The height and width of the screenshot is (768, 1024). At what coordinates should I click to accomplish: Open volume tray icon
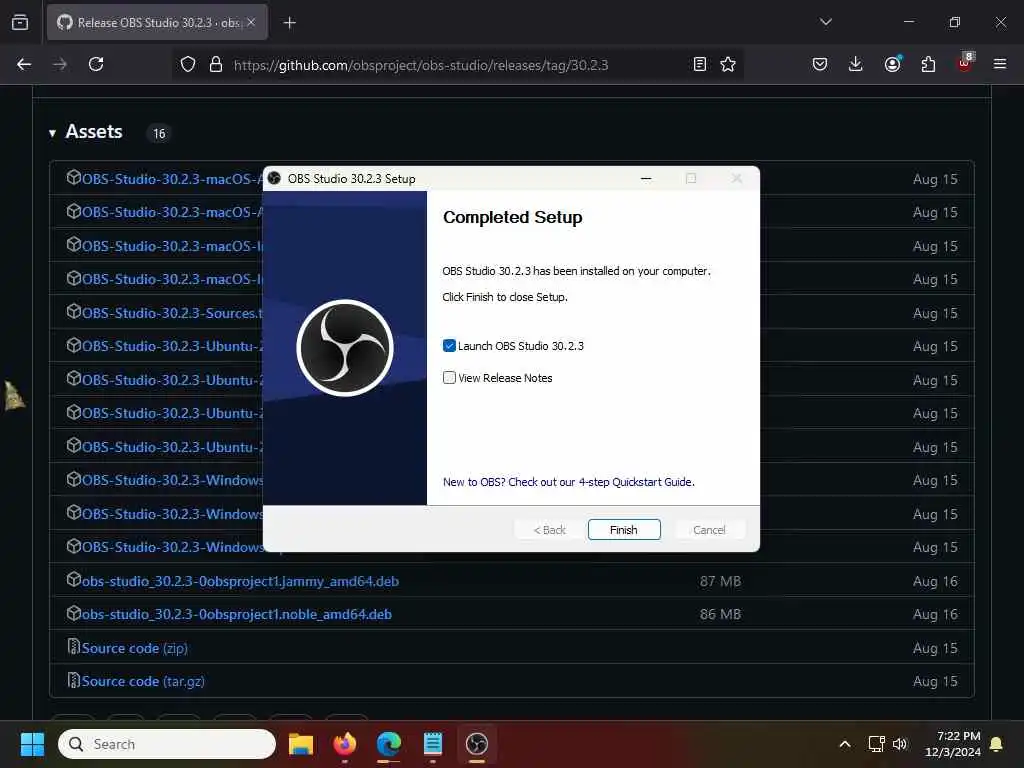coord(900,744)
